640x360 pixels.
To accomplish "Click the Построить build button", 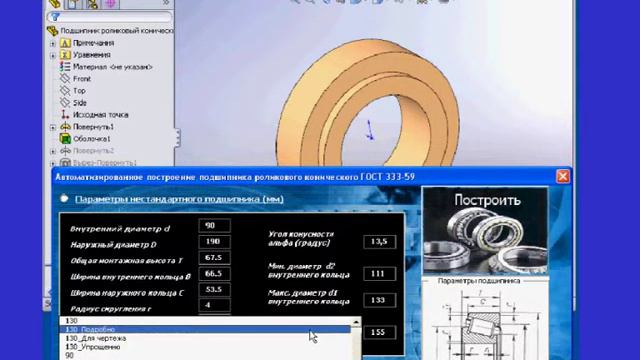I will click(x=485, y=231).
